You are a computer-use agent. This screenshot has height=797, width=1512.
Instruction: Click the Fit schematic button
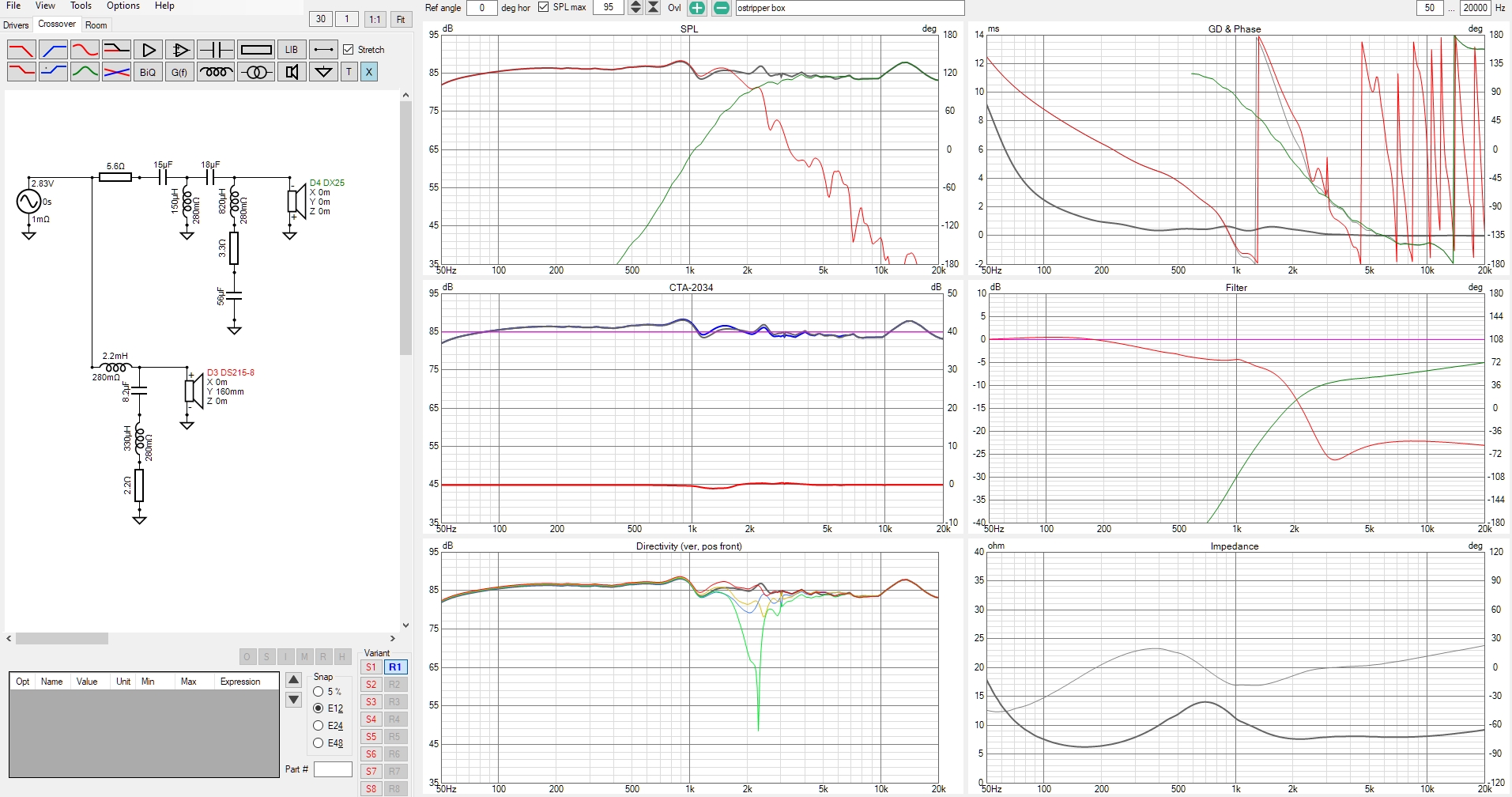point(401,19)
